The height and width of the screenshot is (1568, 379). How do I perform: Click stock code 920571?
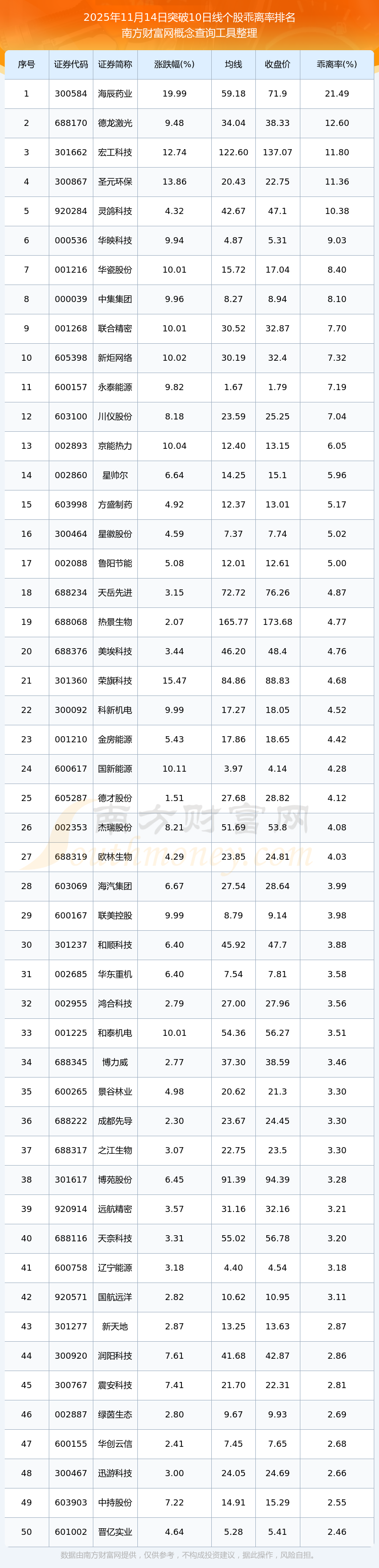pos(71,1297)
